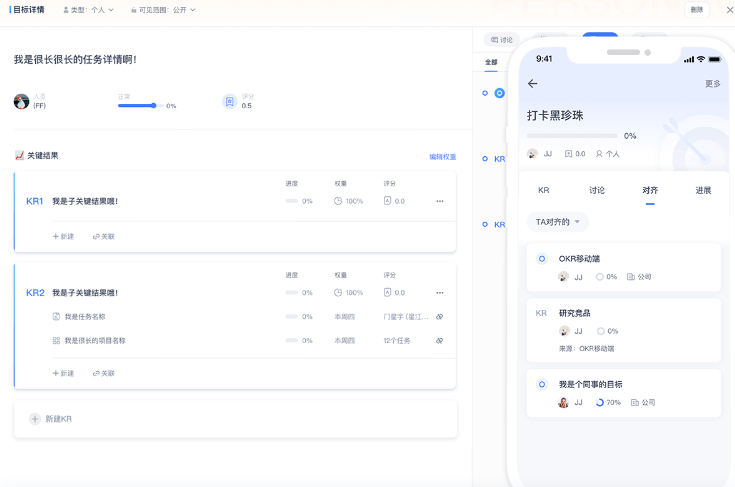
Task: Click 关联 under KR2
Action: [104, 373]
